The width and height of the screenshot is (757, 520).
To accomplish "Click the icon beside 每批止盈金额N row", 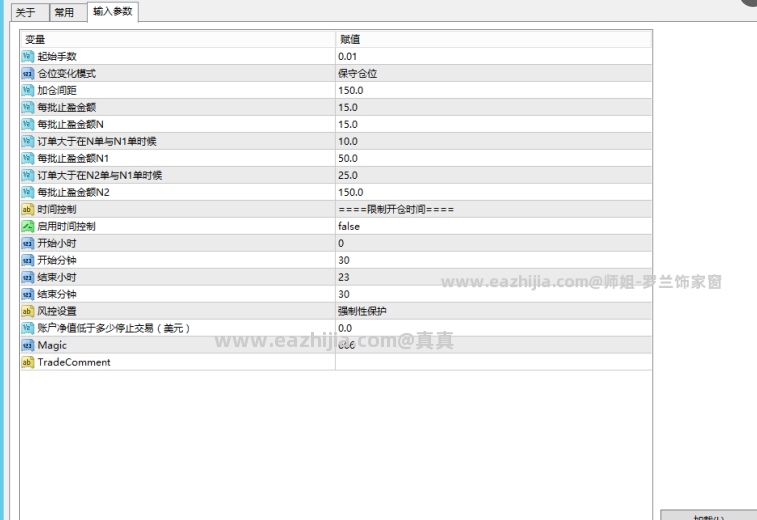I will pos(28,125).
